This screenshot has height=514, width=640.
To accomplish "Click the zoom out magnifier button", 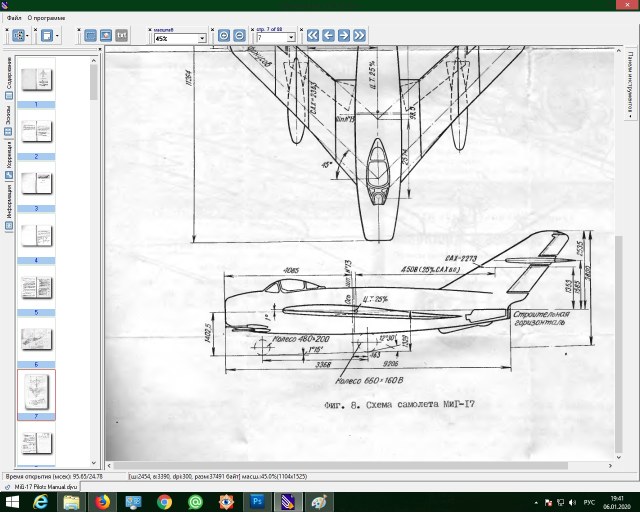I will click(x=239, y=35).
